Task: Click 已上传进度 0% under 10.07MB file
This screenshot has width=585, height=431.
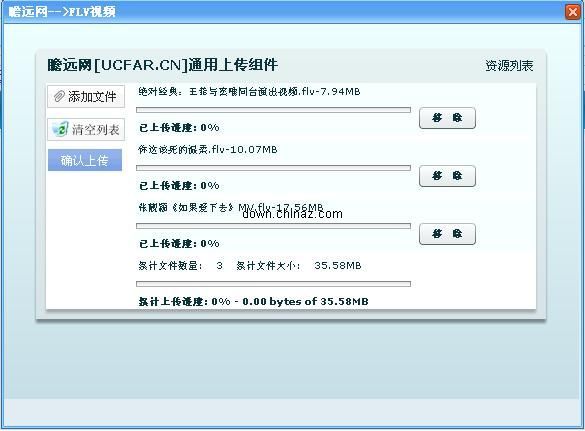Action: [x=179, y=185]
